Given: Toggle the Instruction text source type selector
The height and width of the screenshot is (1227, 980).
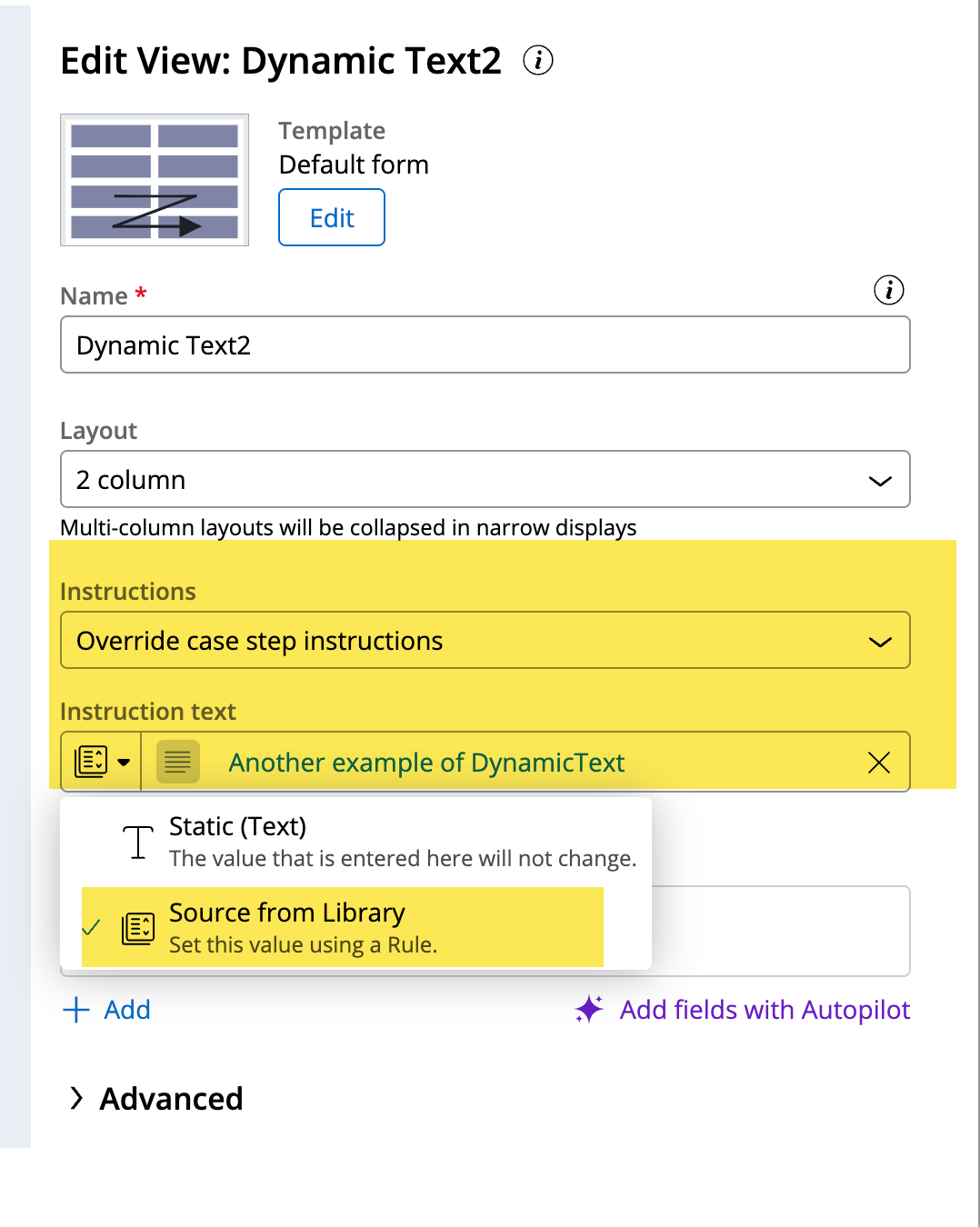Looking at the screenshot, I should [x=101, y=762].
